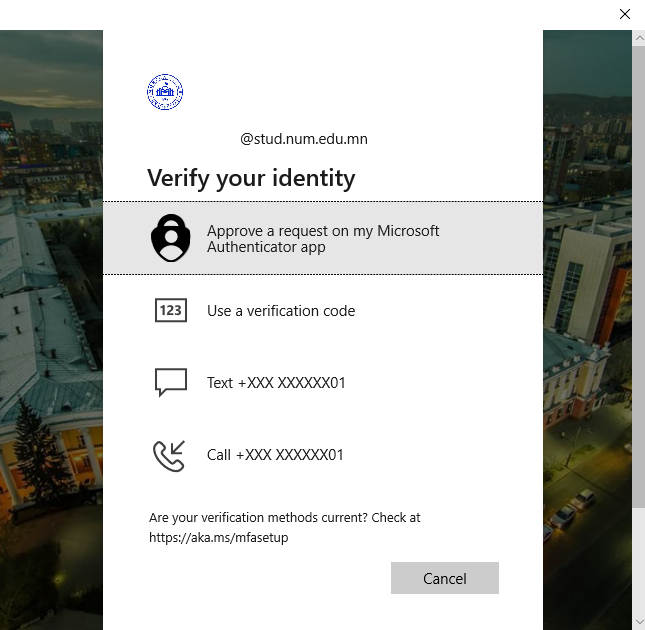
Task: Click 'Are your verification methods current?' text
Action: click(258, 518)
